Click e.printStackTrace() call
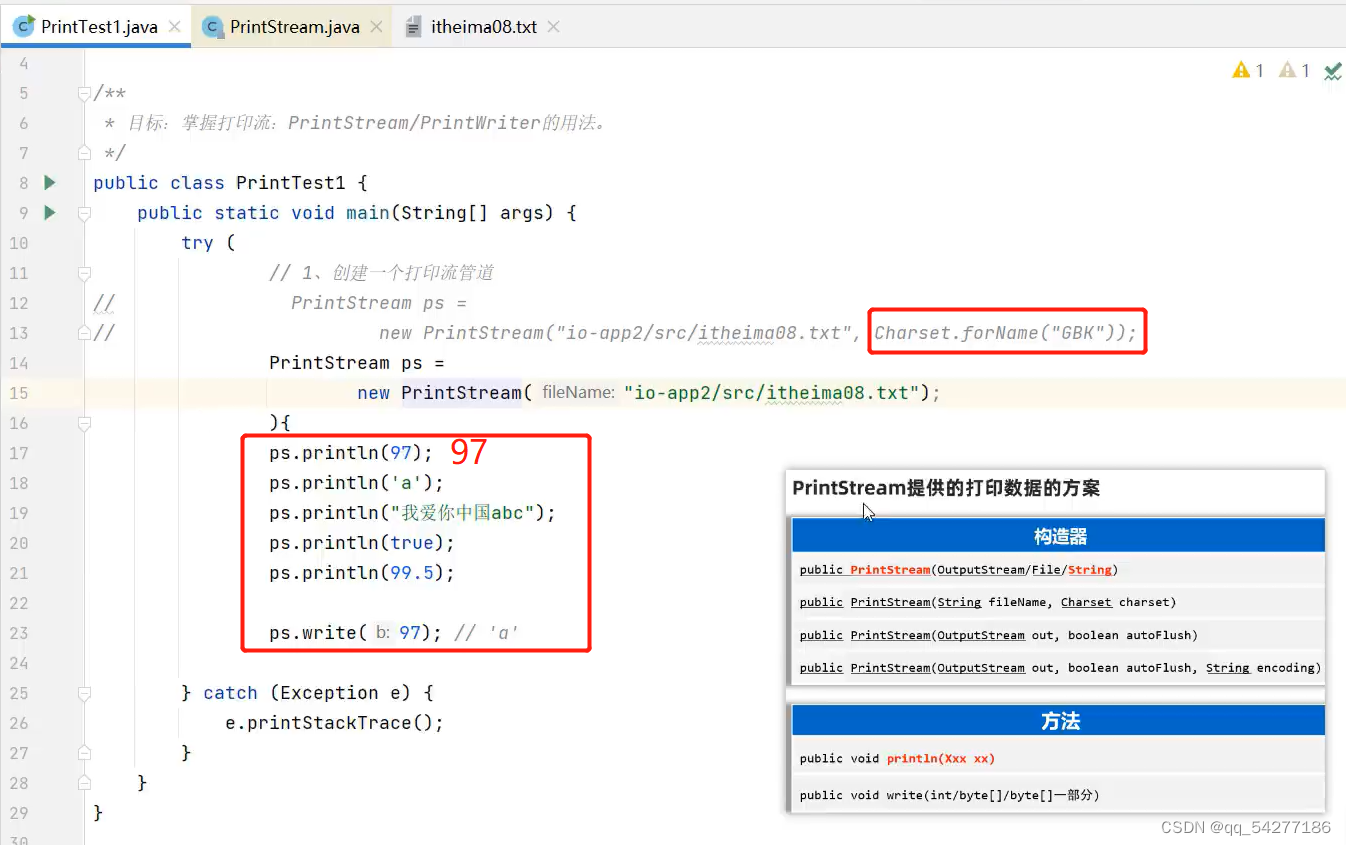The width and height of the screenshot is (1346, 845). pyautogui.click(x=334, y=723)
